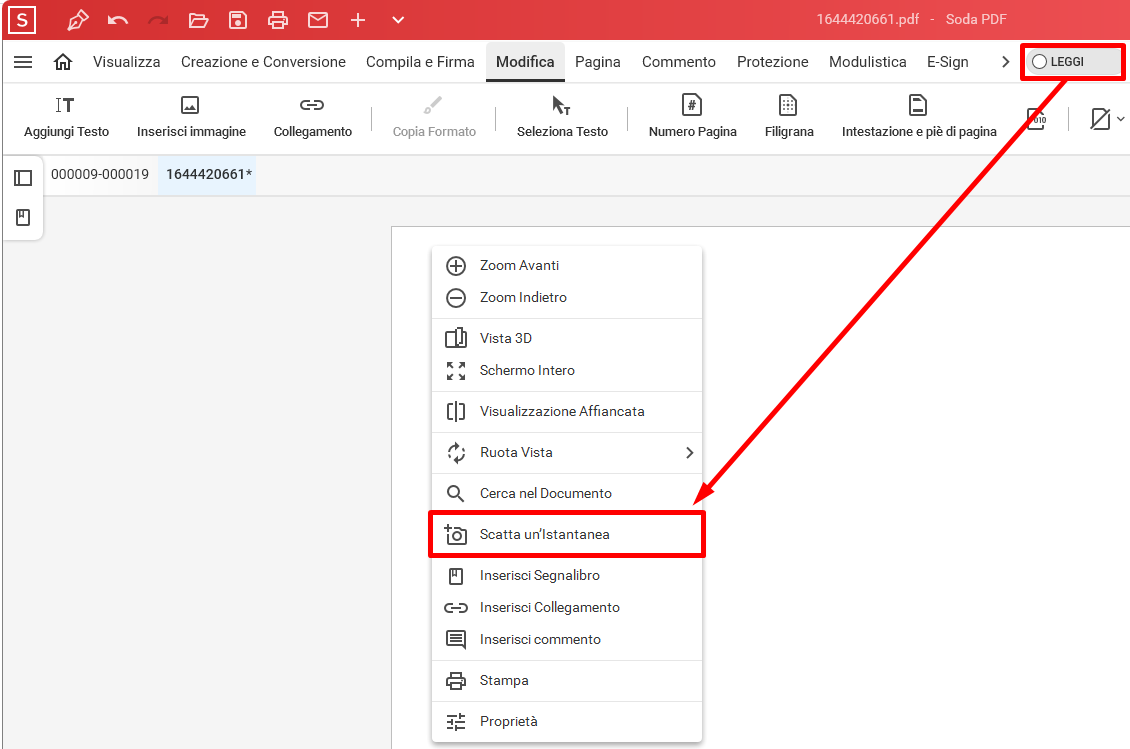Click Intestazione e piè di pagina
The height and width of the screenshot is (749, 1130).
(918, 117)
